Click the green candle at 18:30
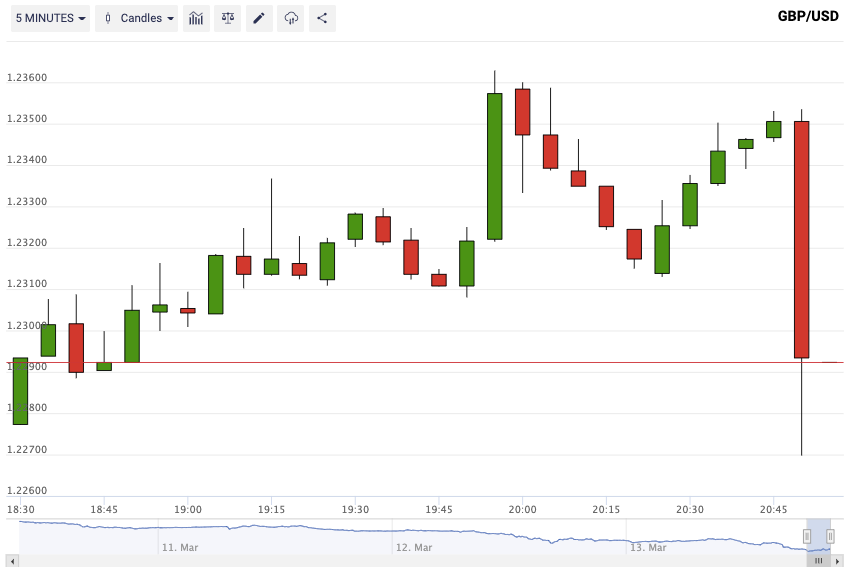 pos(20,391)
